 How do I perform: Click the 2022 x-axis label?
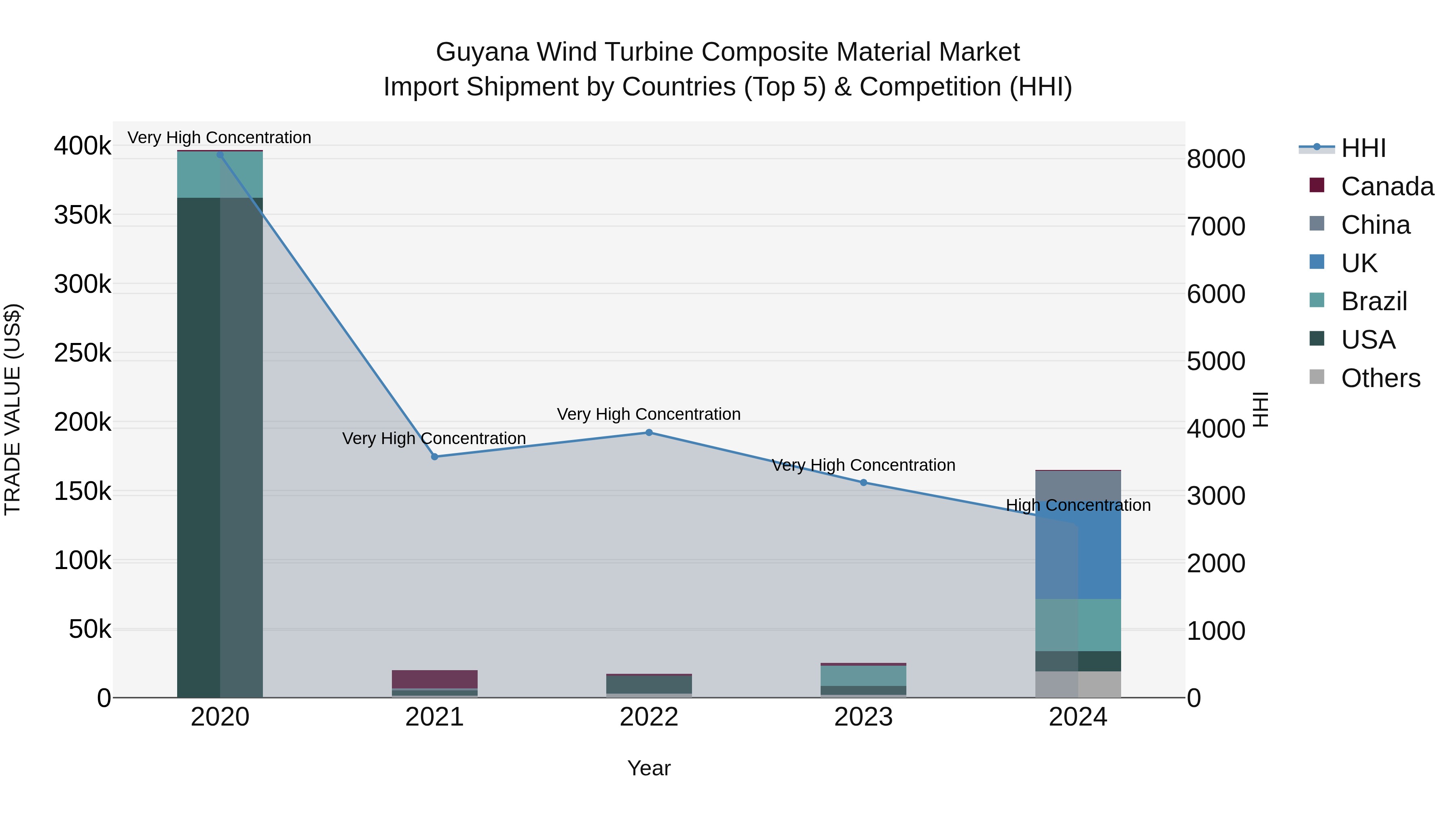click(x=649, y=717)
